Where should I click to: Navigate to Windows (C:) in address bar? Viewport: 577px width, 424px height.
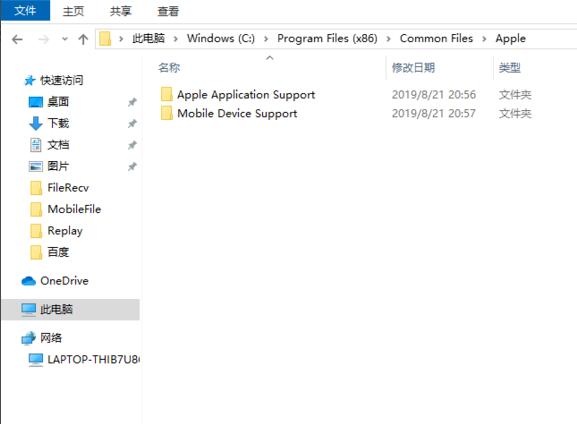click(x=220, y=38)
